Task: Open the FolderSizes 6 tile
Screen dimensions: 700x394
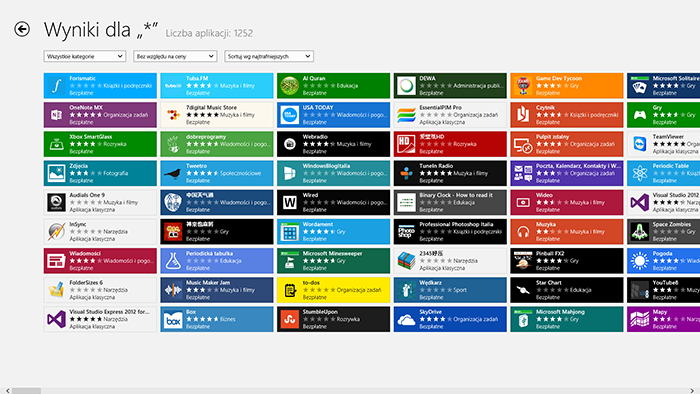Action: pos(100,290)
